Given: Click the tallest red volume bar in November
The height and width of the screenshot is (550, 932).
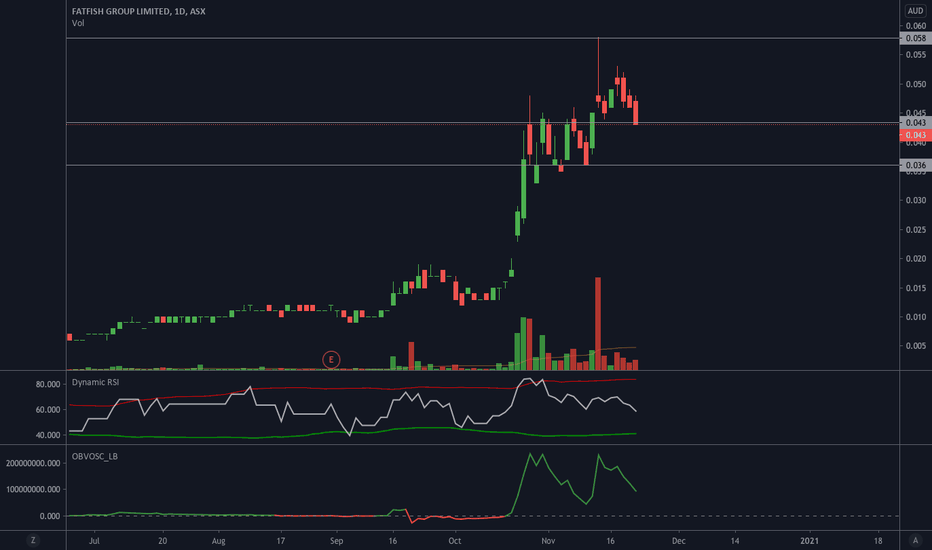Looking at the screenshot, I should pos(598,323).
